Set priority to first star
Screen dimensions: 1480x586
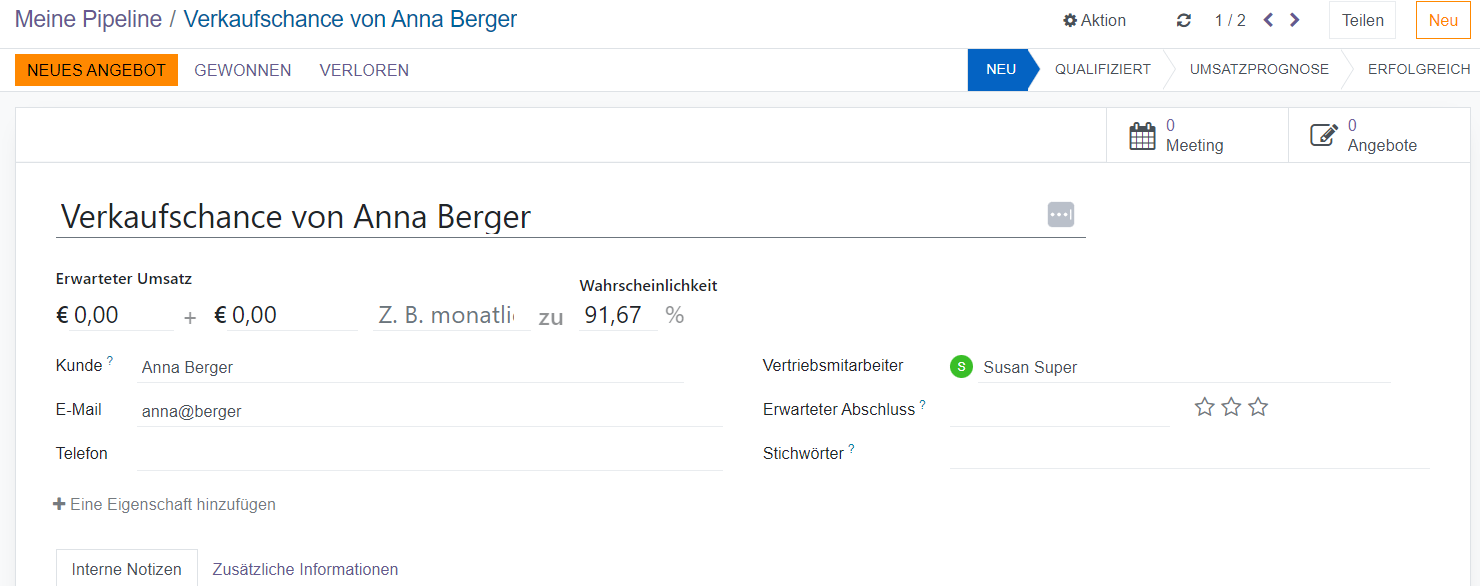pos(1205,407)
